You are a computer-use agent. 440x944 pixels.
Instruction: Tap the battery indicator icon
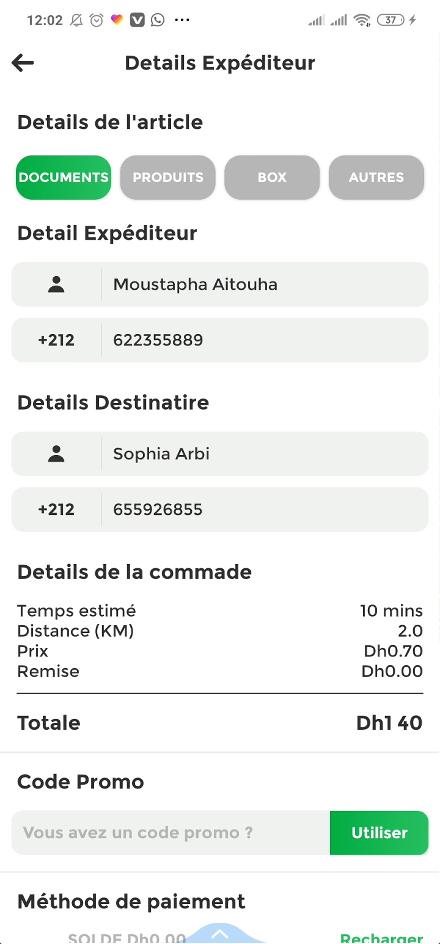(391, 20)
